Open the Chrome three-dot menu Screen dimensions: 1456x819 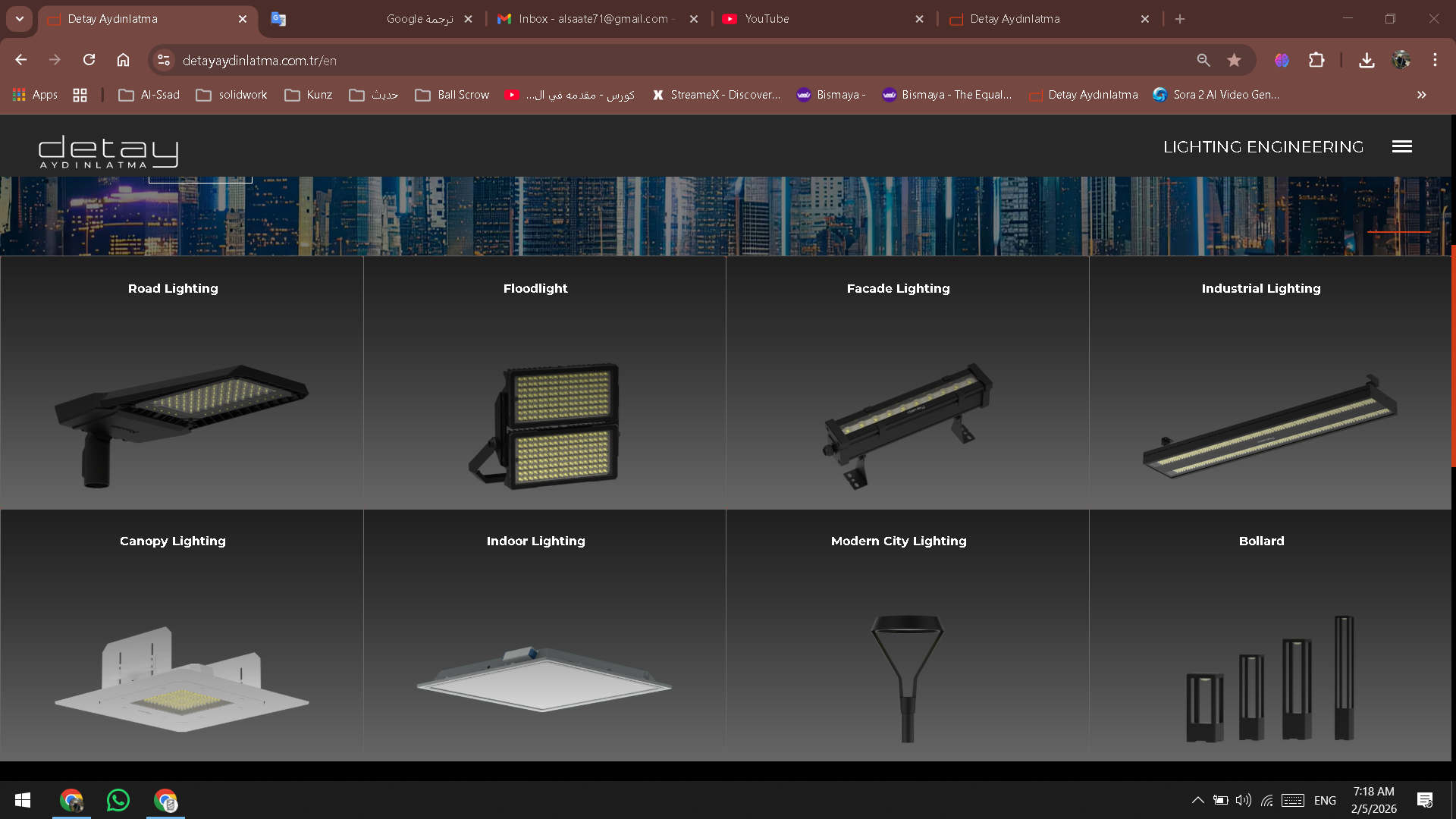click(1435, 60)
